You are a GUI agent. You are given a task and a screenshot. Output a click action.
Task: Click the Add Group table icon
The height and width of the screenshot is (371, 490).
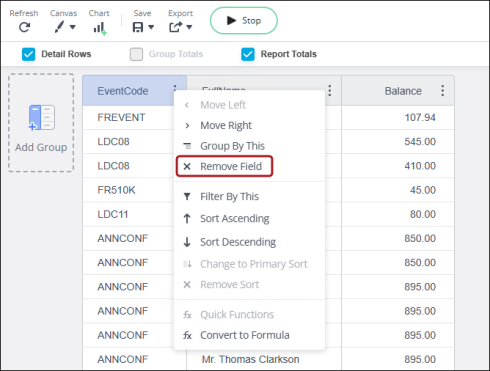coord(42,117)
